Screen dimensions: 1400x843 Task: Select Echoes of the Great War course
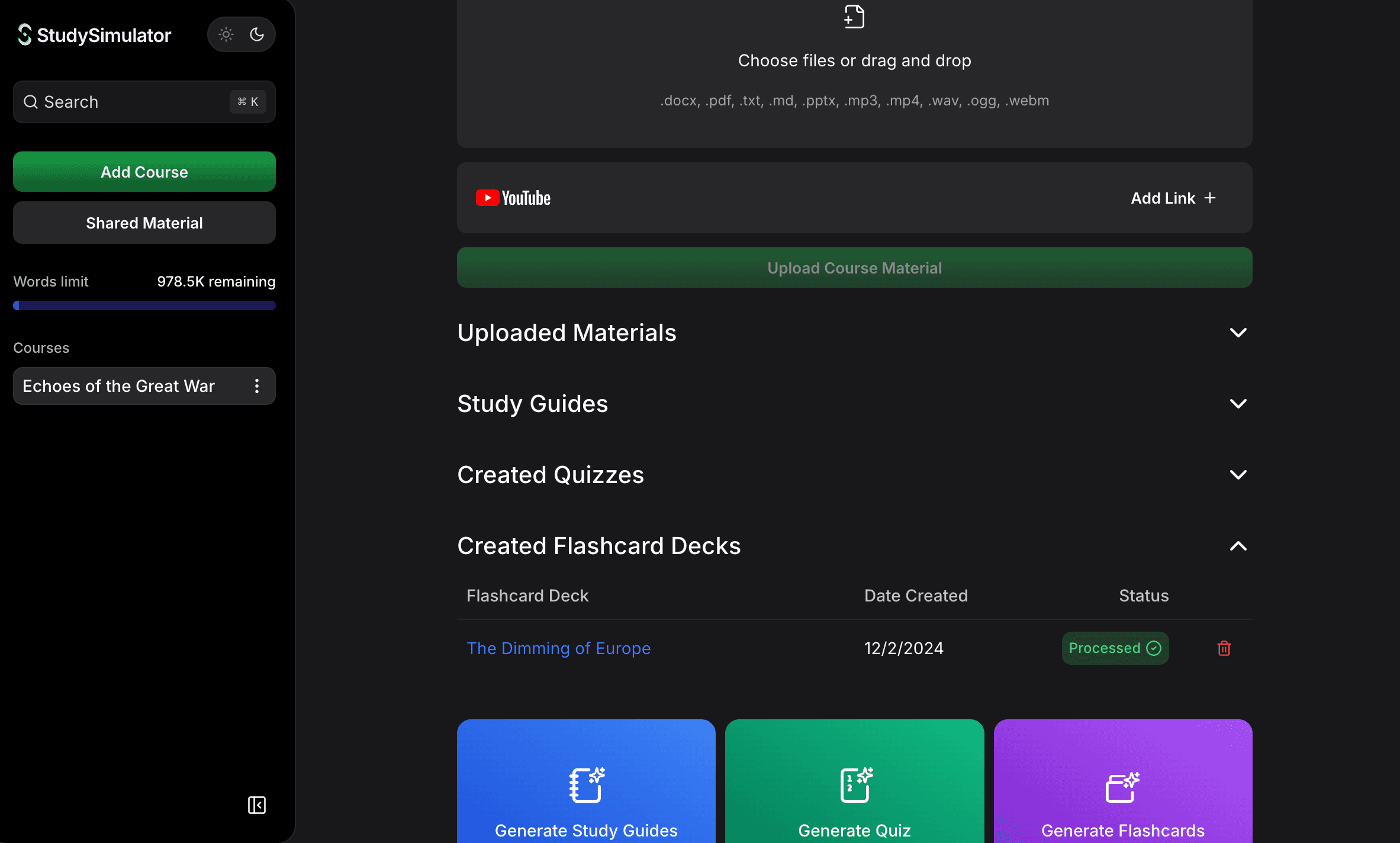[x=119, y=386]
